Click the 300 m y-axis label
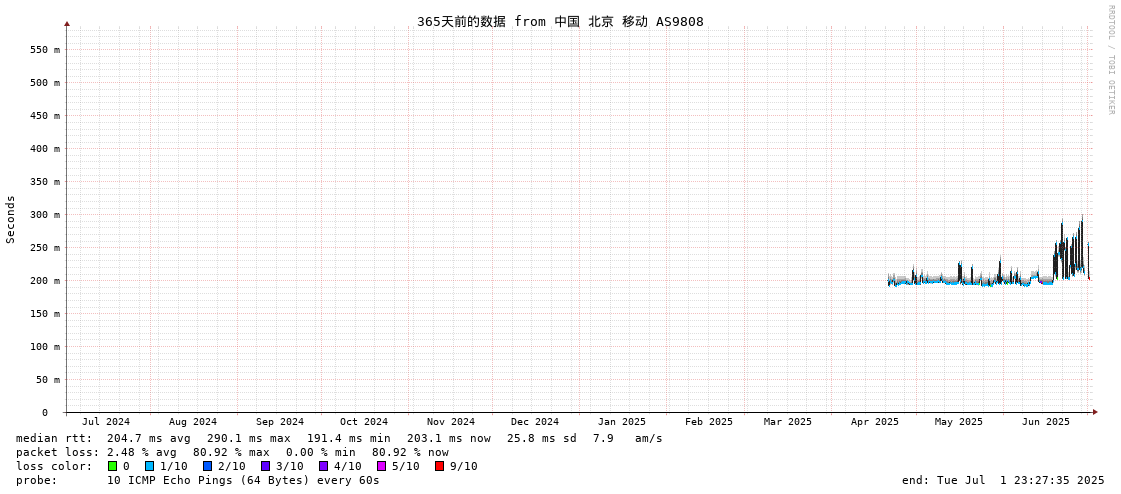The width and height of the screenshot is (1121, 494). pos(45,214)
